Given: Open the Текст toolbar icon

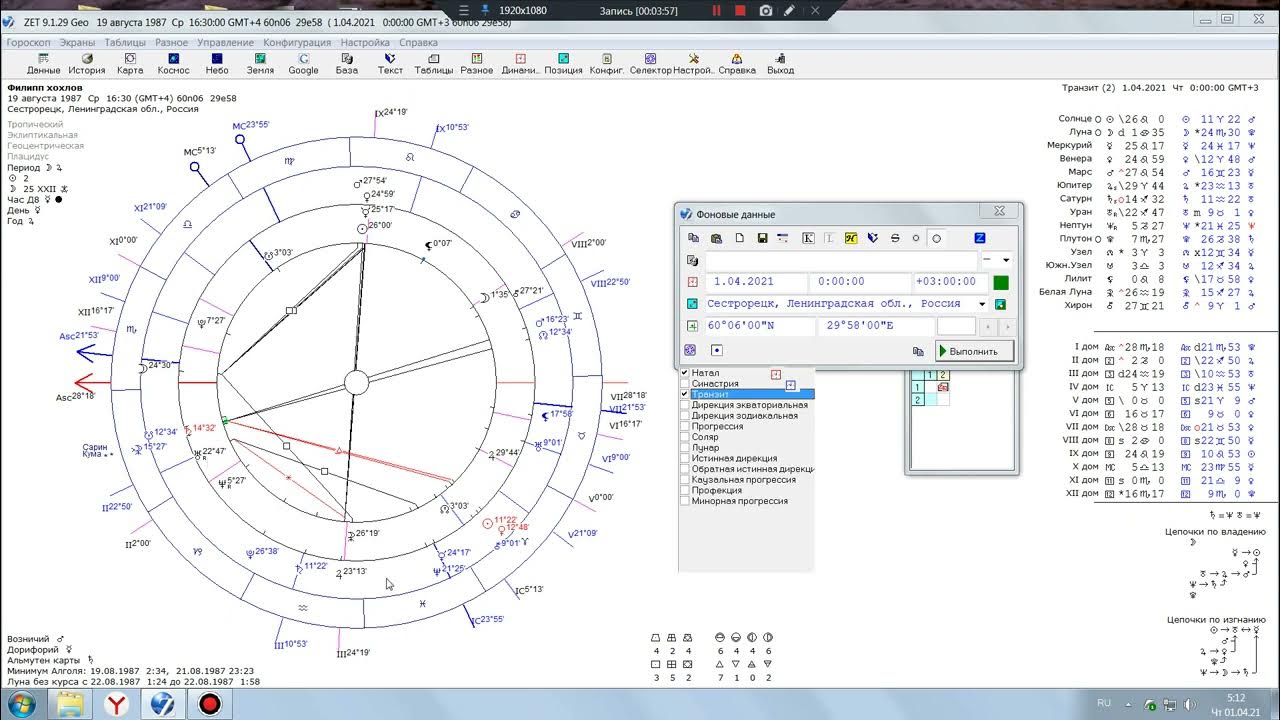Looking at the screenshot, I should click(x=390, y=64).
